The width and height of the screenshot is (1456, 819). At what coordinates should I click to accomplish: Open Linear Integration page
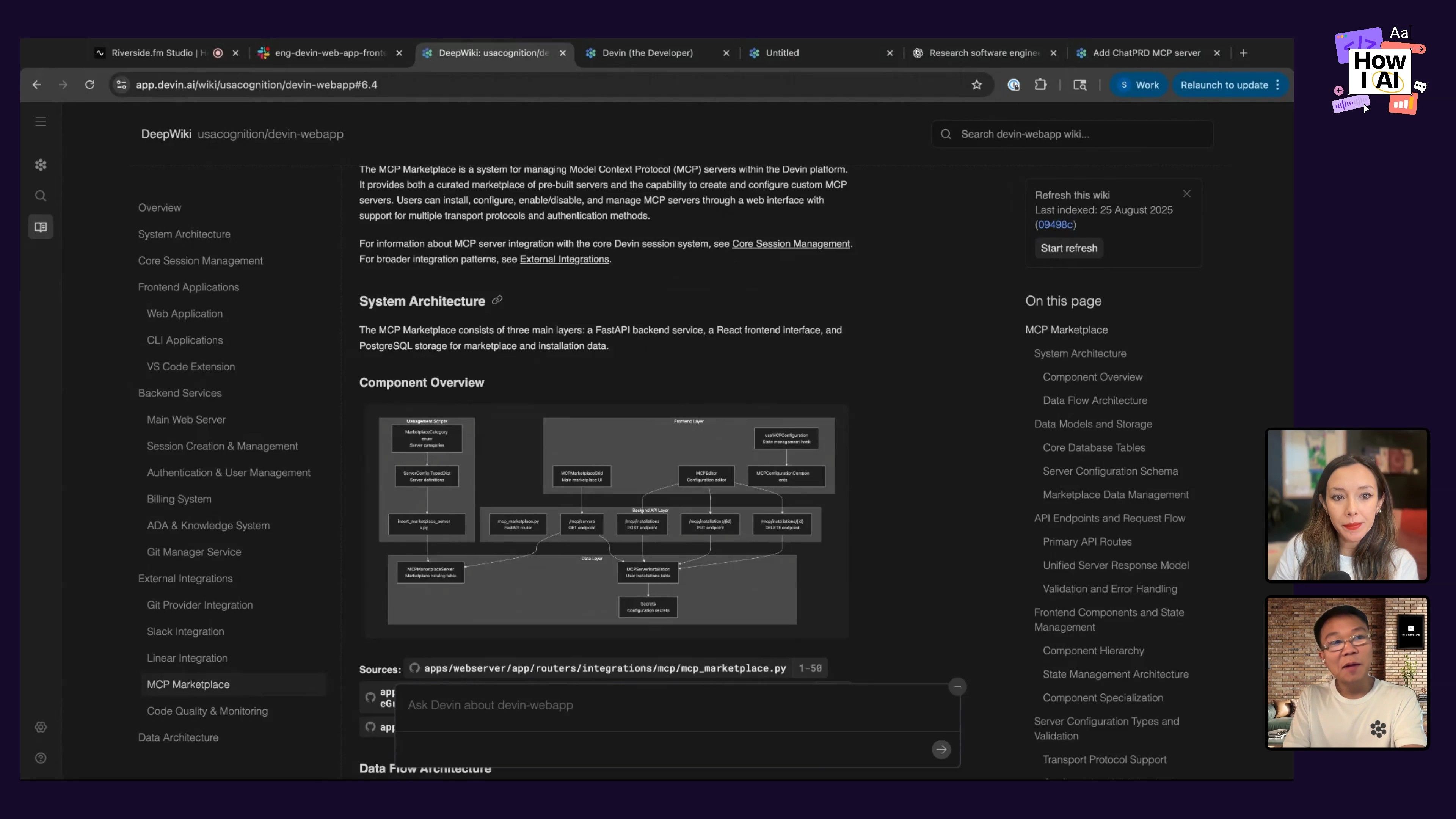(187, 659)
